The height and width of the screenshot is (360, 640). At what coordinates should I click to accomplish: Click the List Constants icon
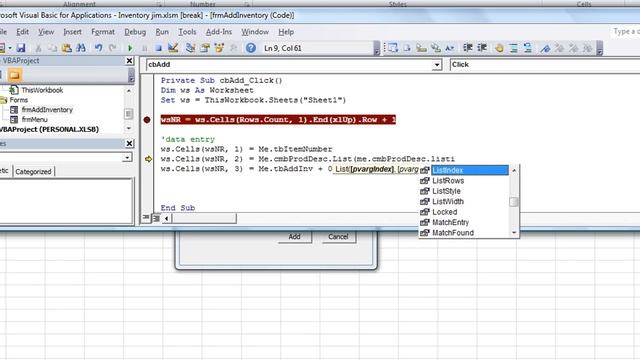(407, 48)
